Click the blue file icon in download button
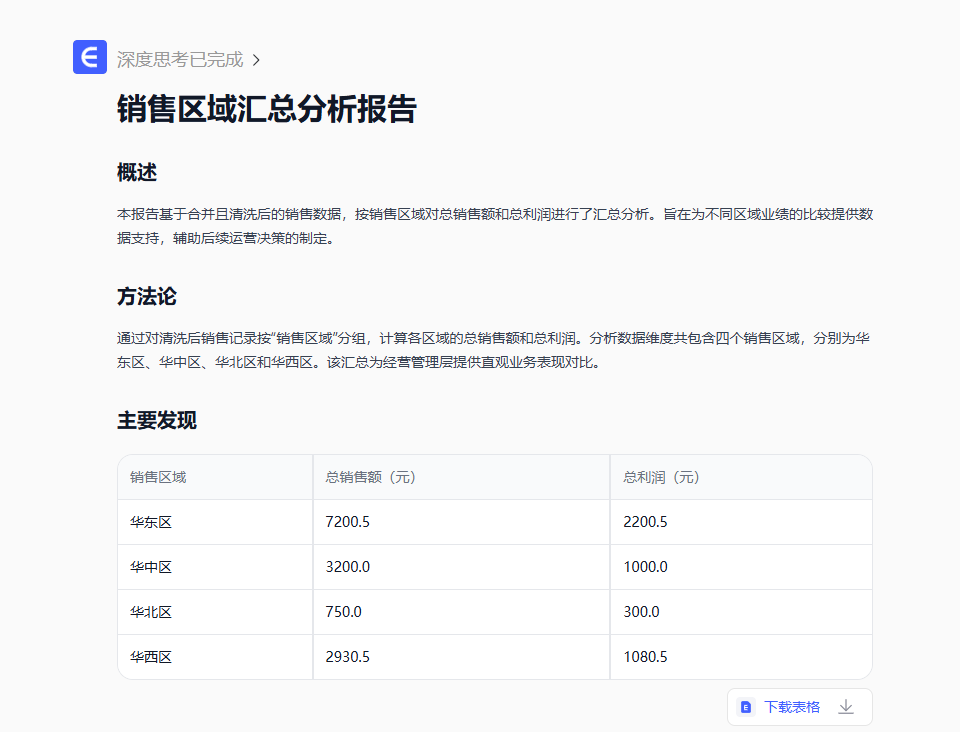This screenshot has height=732, width=960. coord(746,707)
